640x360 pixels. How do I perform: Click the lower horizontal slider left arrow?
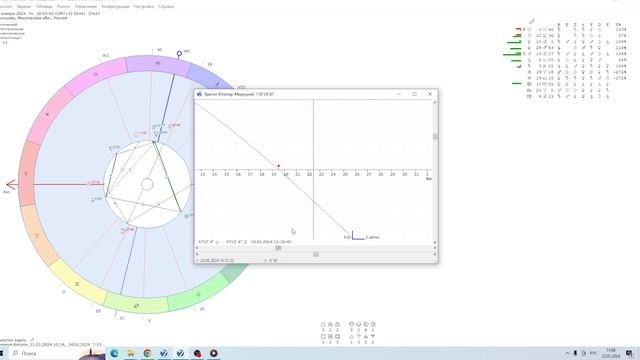point(197,254)
